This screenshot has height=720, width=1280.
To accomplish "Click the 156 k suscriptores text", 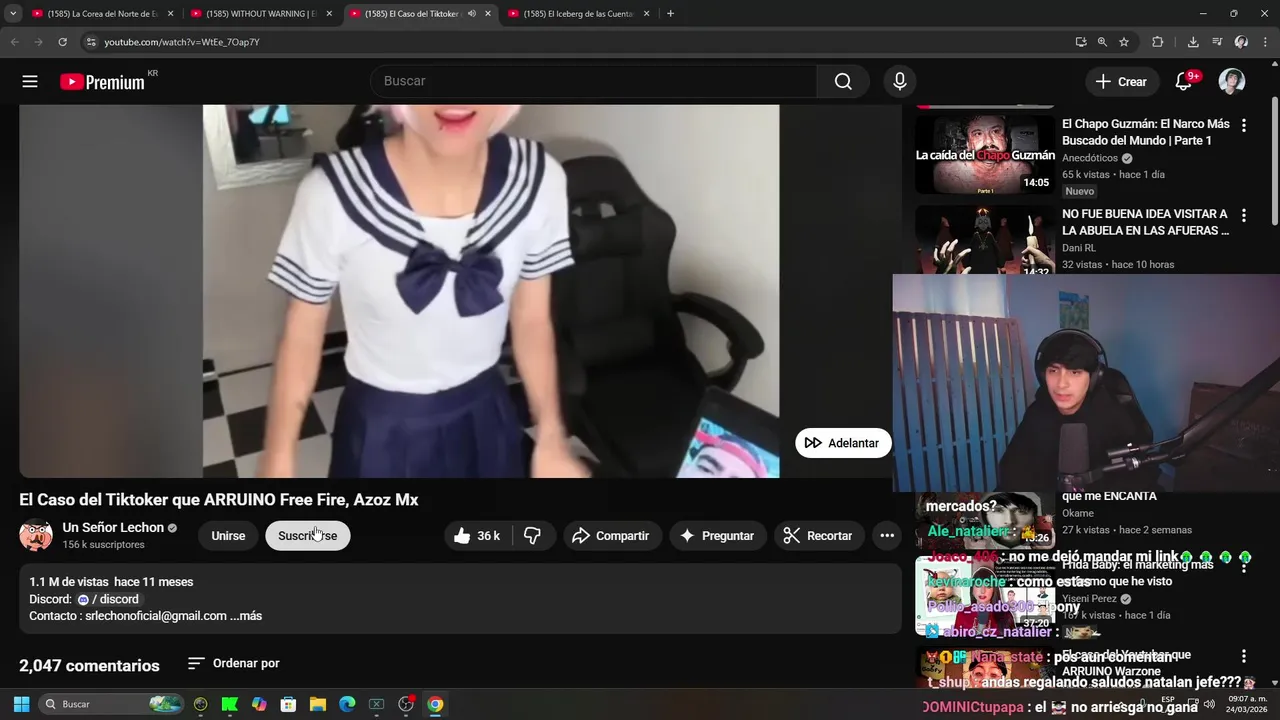I will (103, 545).
